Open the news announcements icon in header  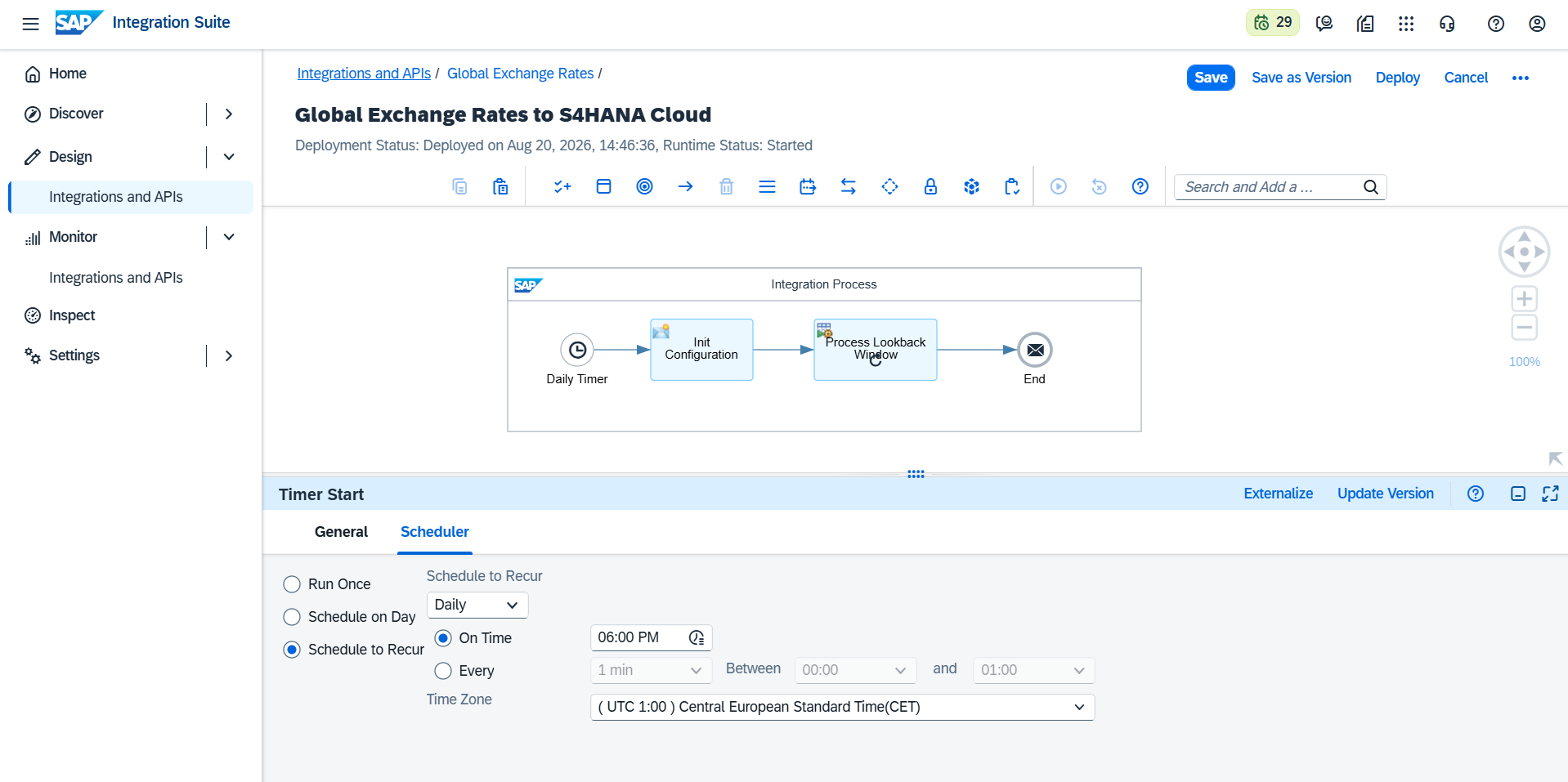pyautogui.click(x=1365, y=24)
